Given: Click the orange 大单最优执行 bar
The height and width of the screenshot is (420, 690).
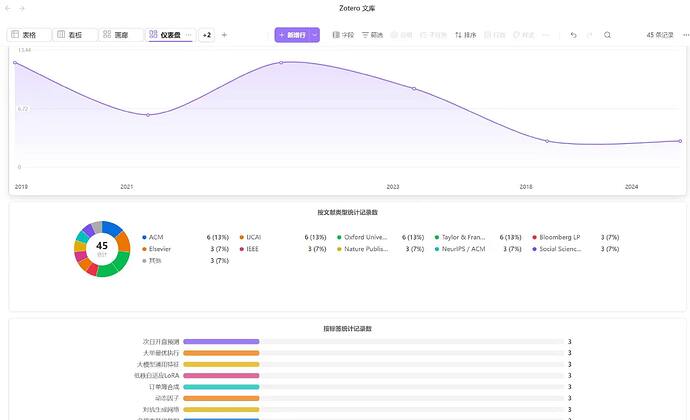Looking at the screenshot, I should click(221, 353).
